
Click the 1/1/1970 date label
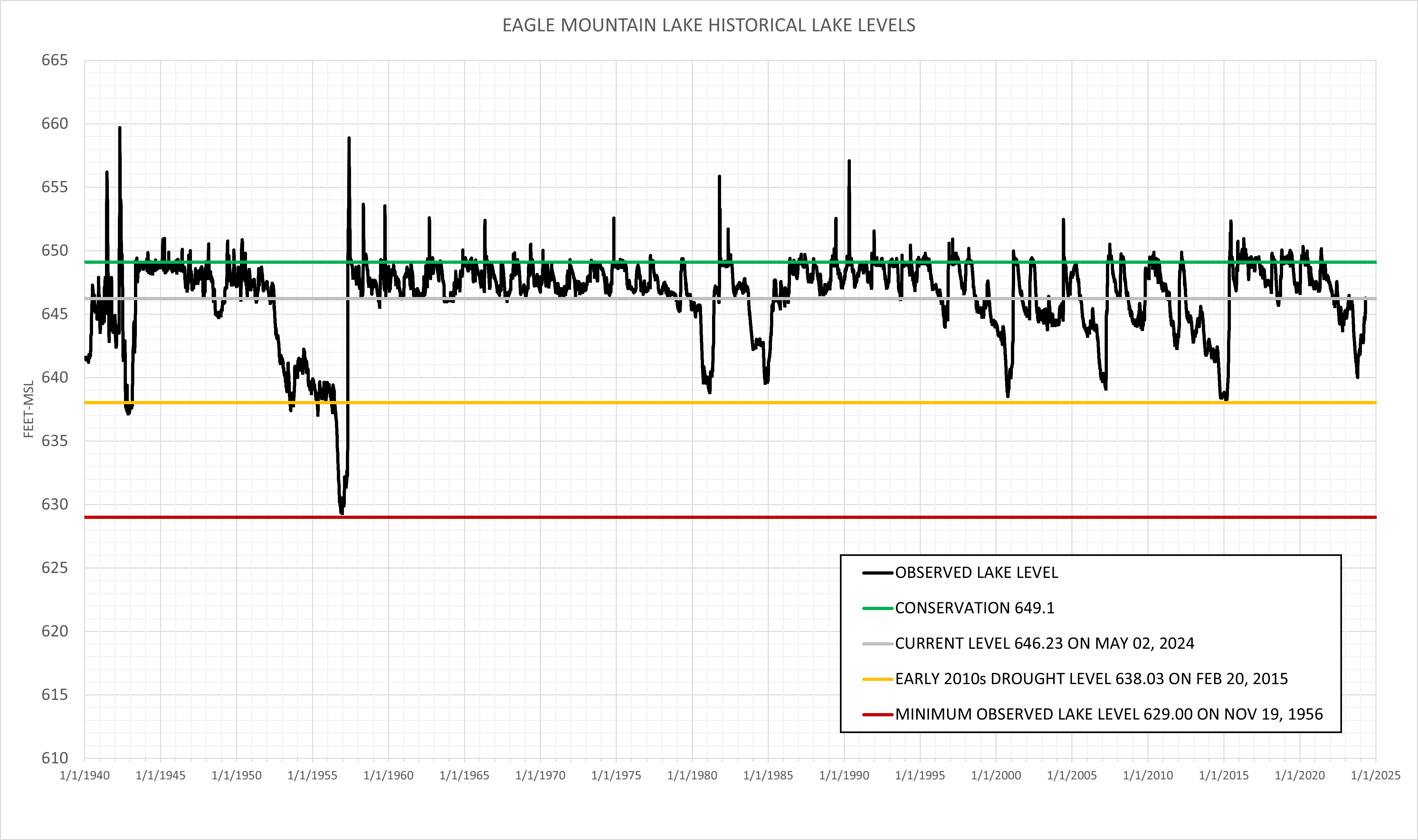click(x=540, y=776)
